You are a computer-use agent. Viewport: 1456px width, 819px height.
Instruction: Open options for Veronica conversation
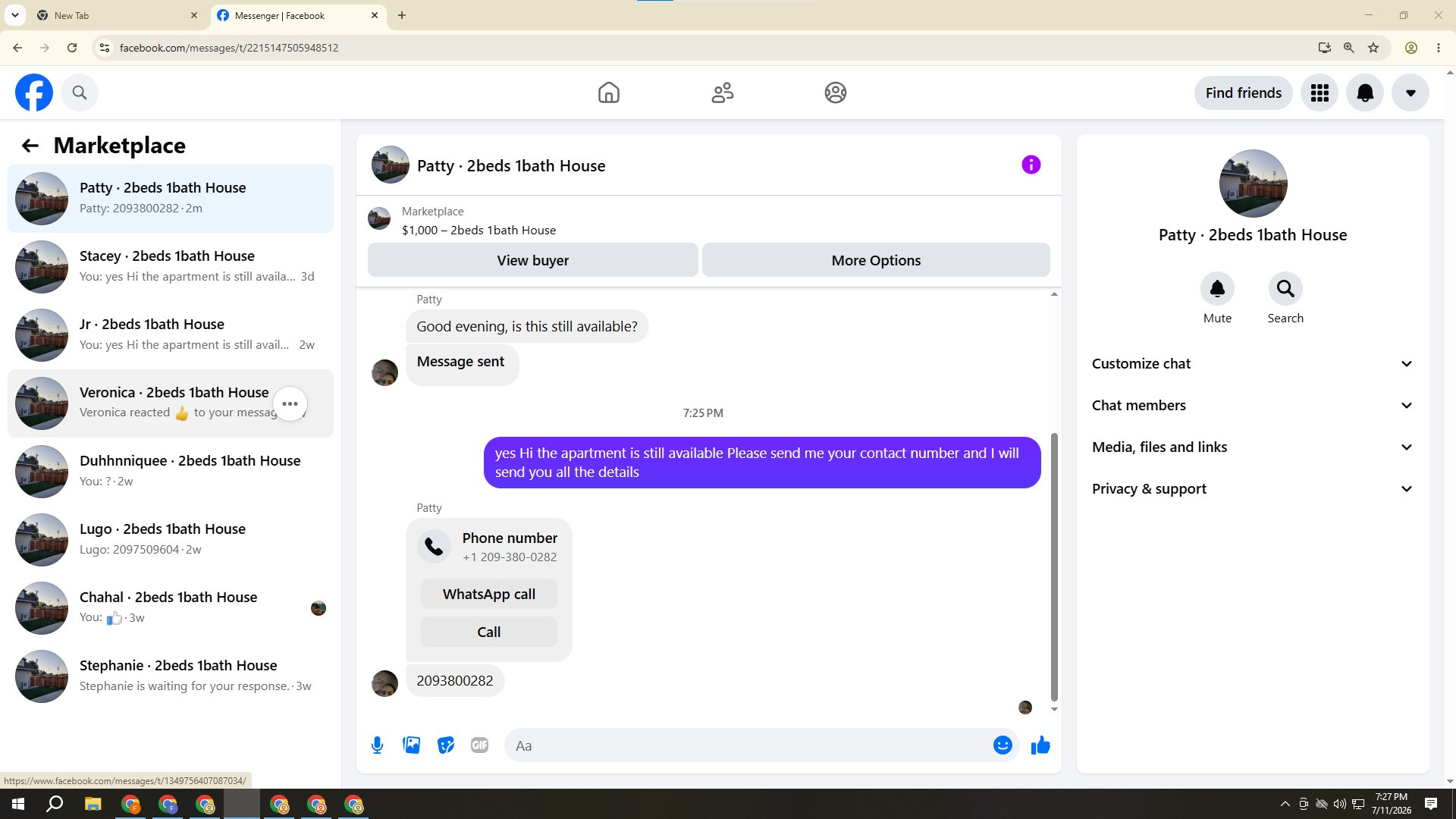tap(290, 403)
